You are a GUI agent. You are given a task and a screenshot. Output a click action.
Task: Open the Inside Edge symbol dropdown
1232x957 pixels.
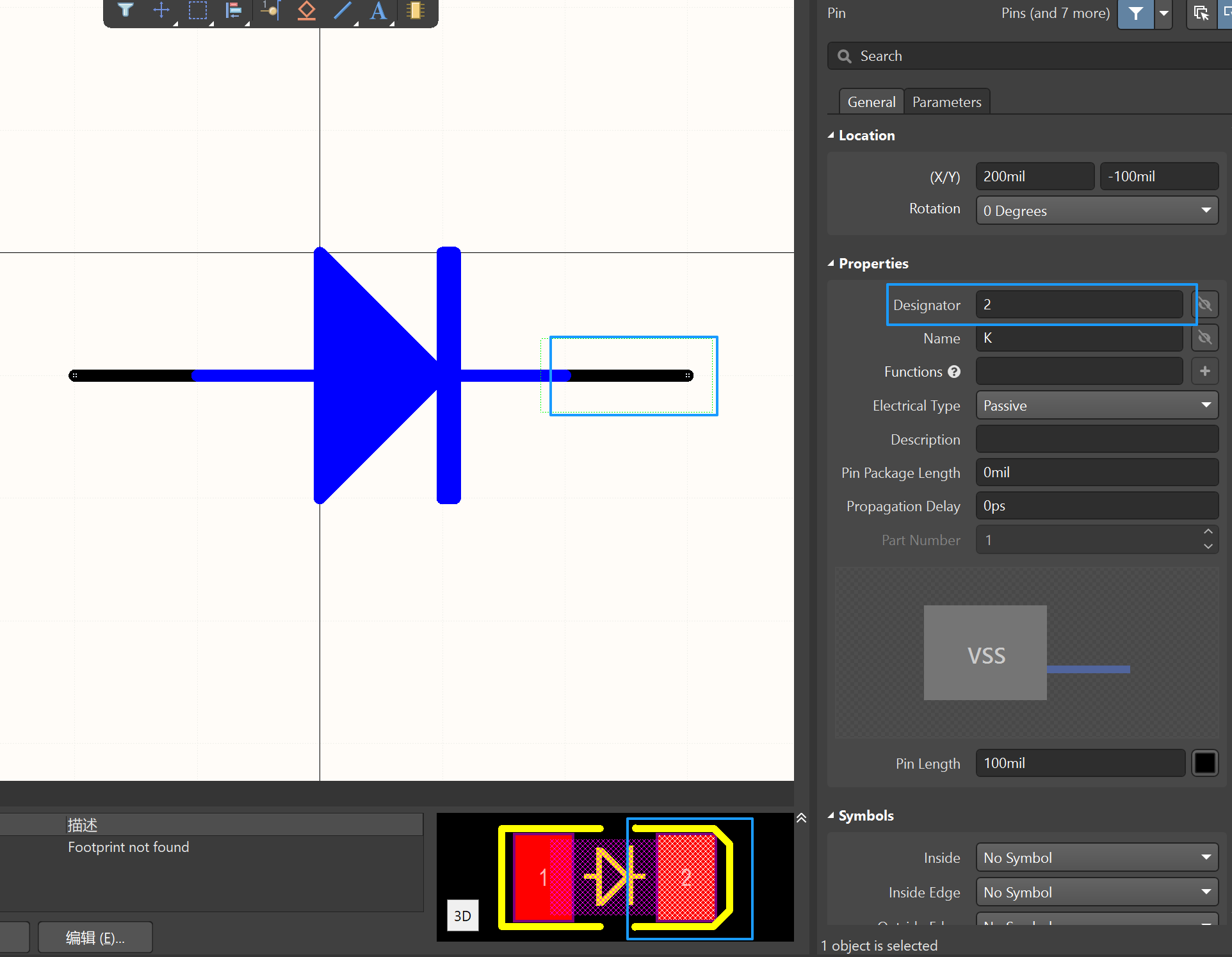click(1097, 892)
